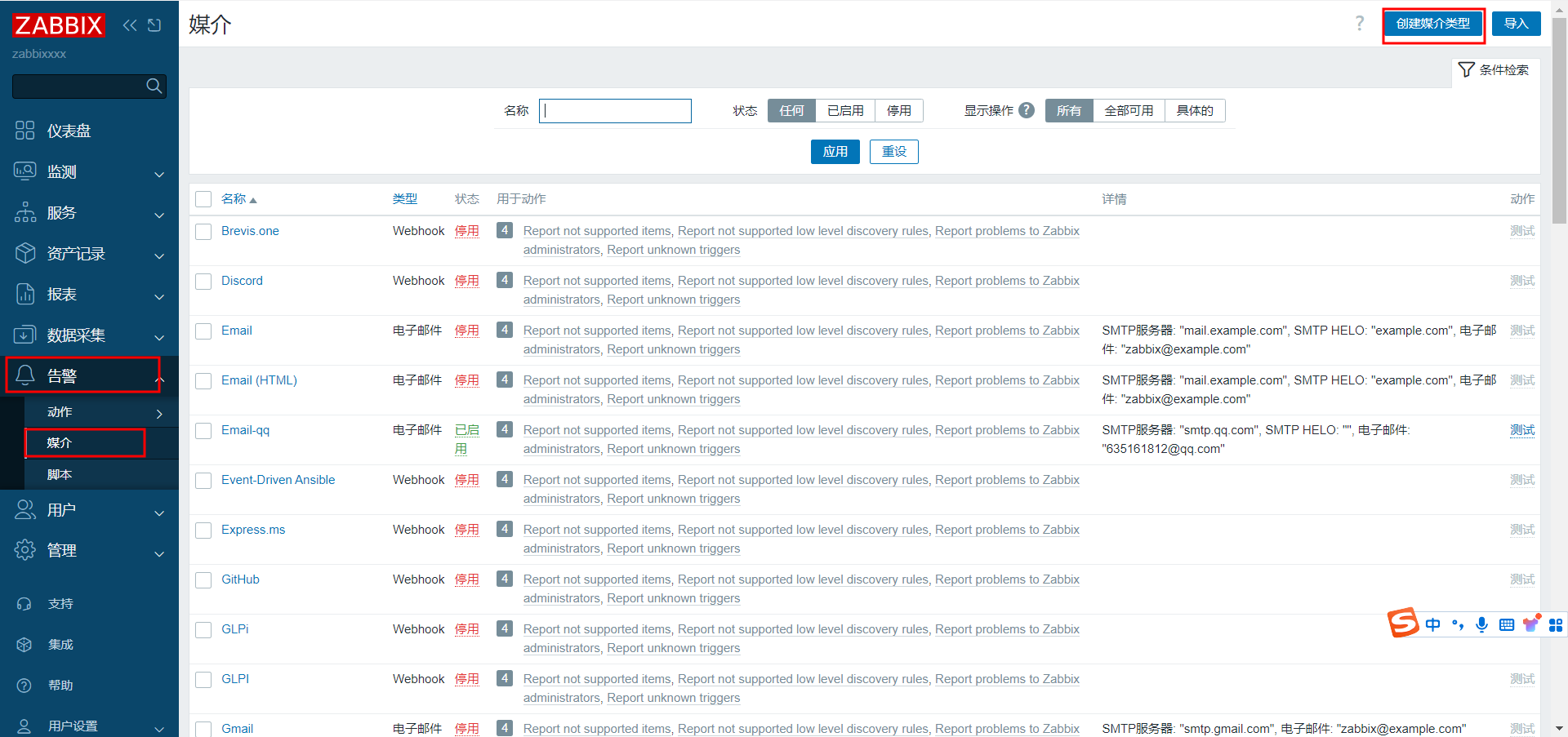Expand the 服务 menu chevron
1568x737 pixels.
[159, 215]
